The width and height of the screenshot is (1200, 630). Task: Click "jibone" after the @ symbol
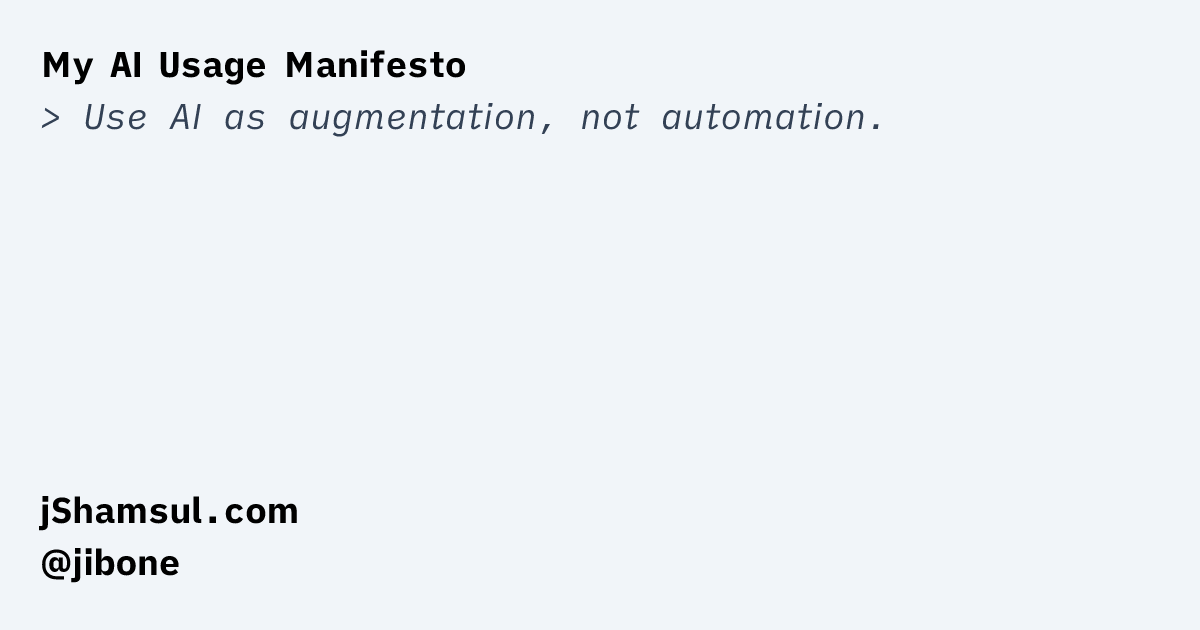pyautogui.click(x=124, y=563)
